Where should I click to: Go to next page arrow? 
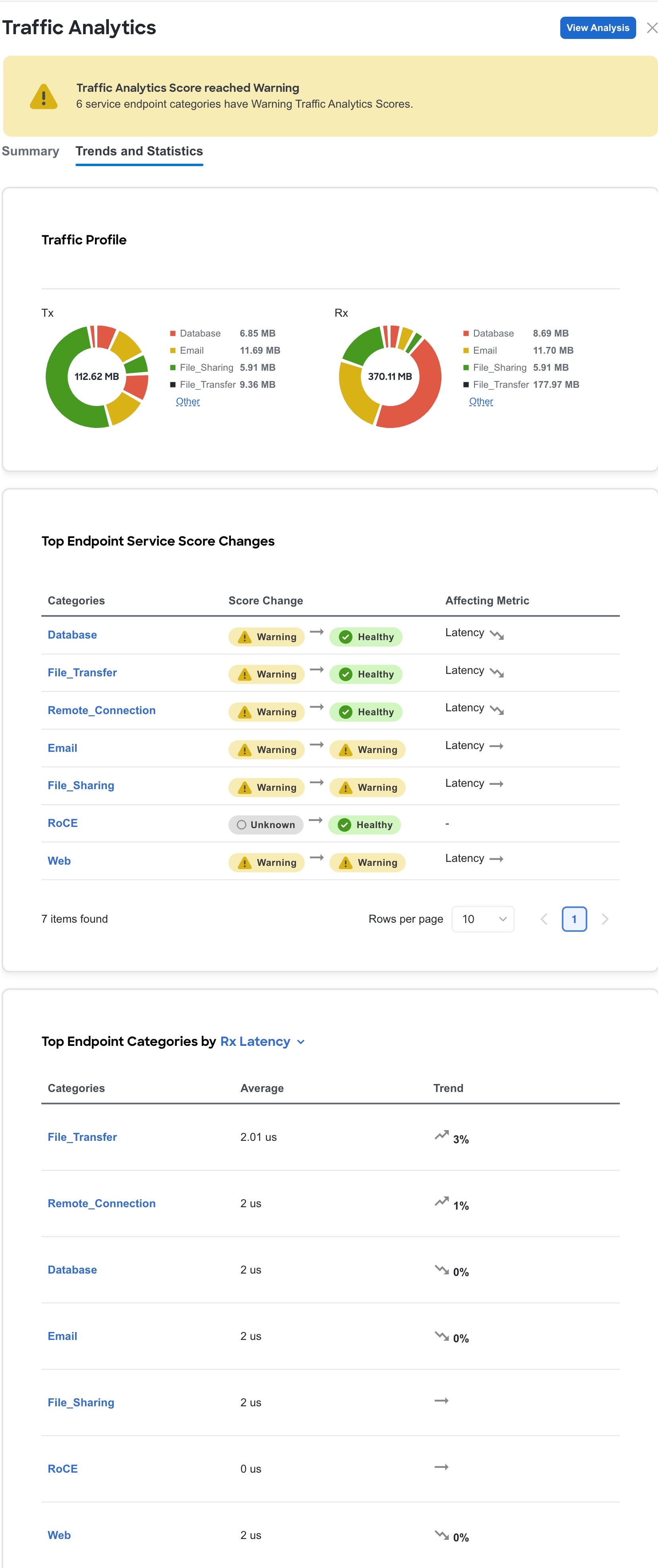pyautogui.click(x=604, y=919)
